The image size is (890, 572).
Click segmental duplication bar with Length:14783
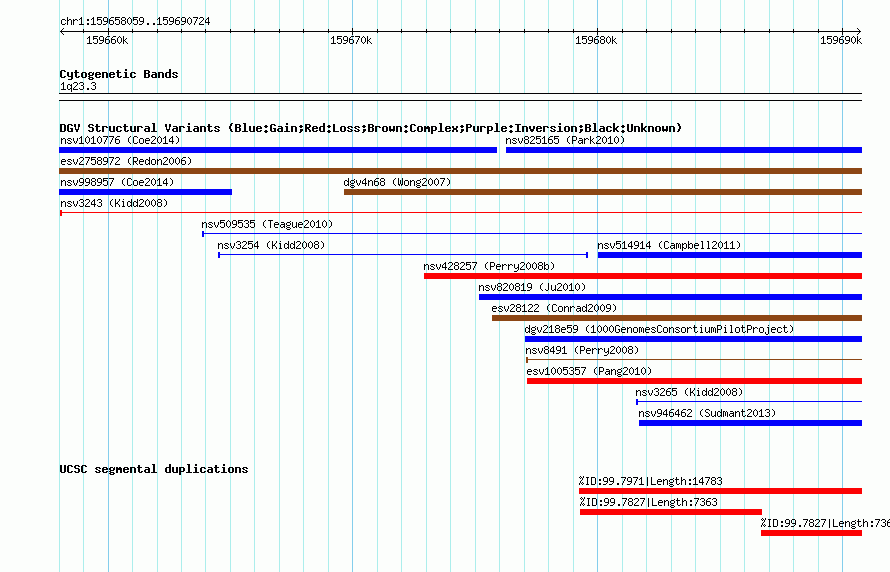click(x=720, y=491)
